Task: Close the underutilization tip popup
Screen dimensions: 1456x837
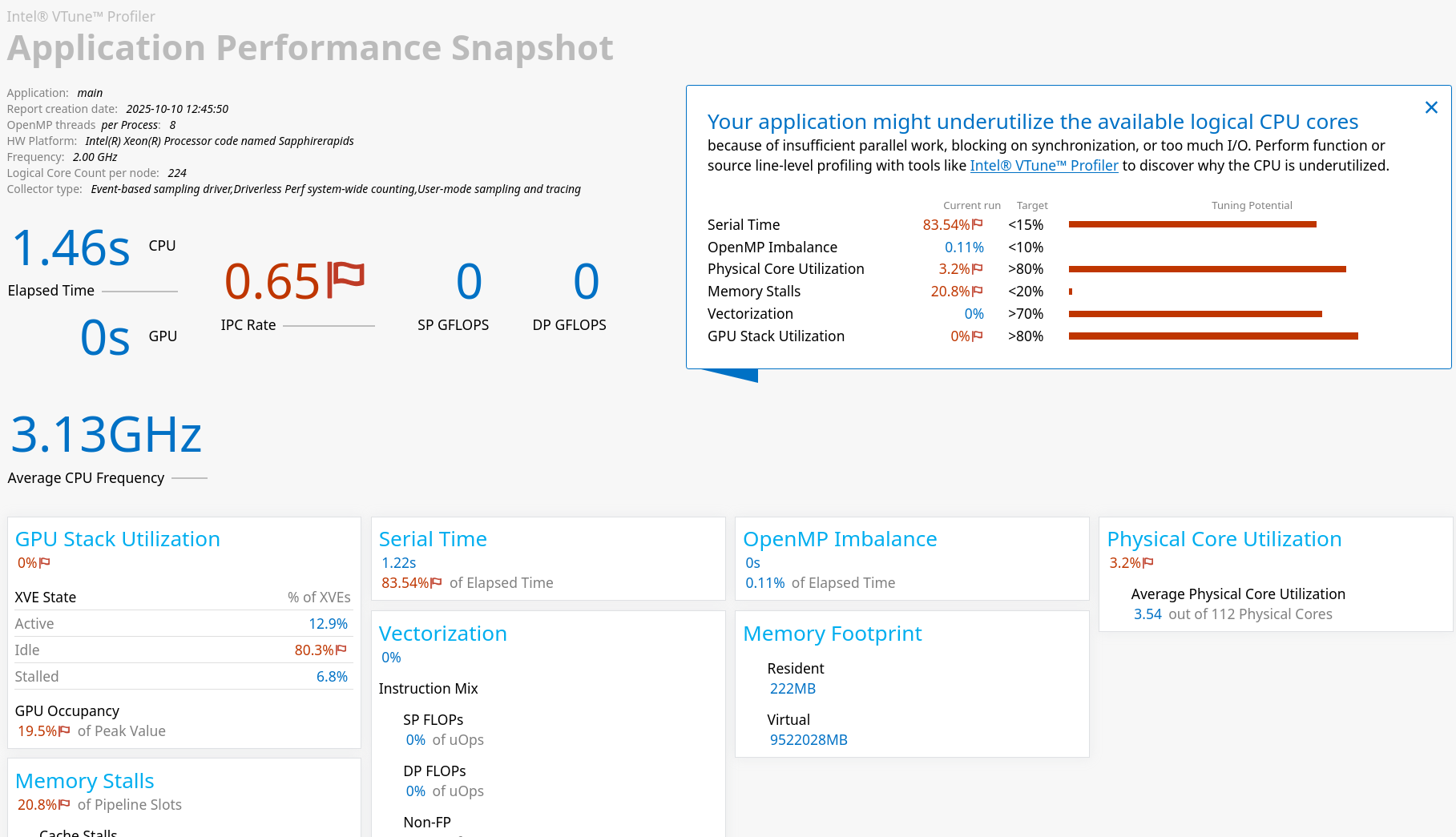Action: (x=1431, y=107)
